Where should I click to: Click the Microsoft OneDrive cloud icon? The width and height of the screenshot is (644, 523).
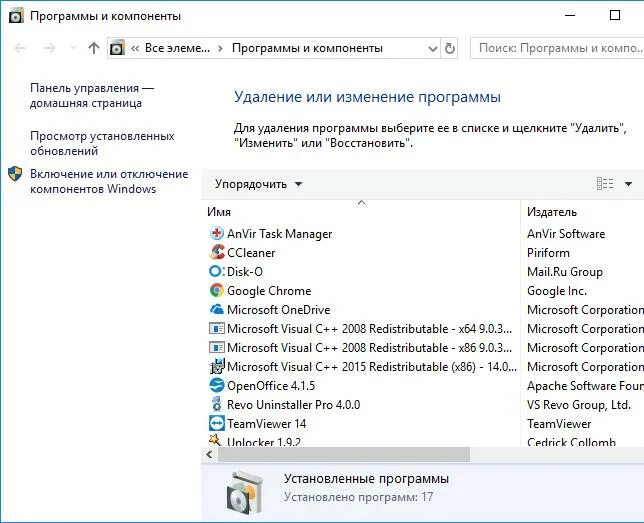coord(216,309)
